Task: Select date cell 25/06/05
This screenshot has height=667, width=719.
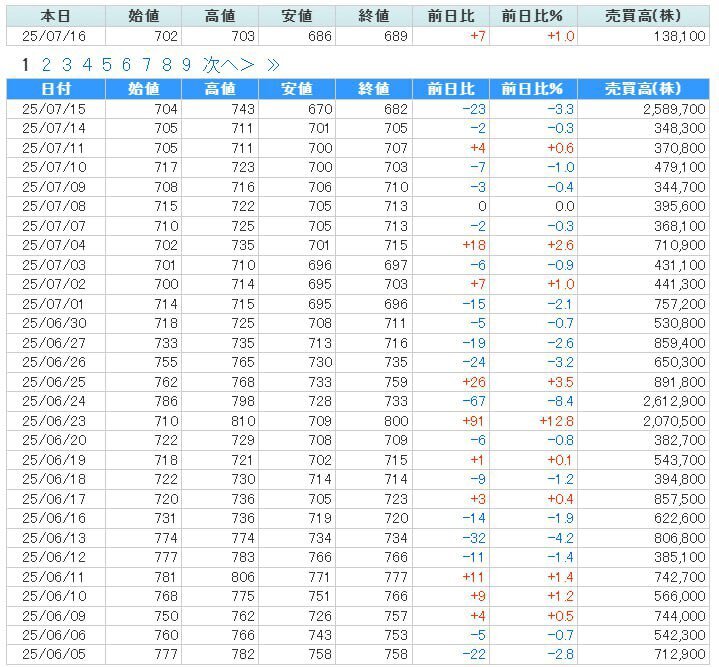Action: coord(54,655)
